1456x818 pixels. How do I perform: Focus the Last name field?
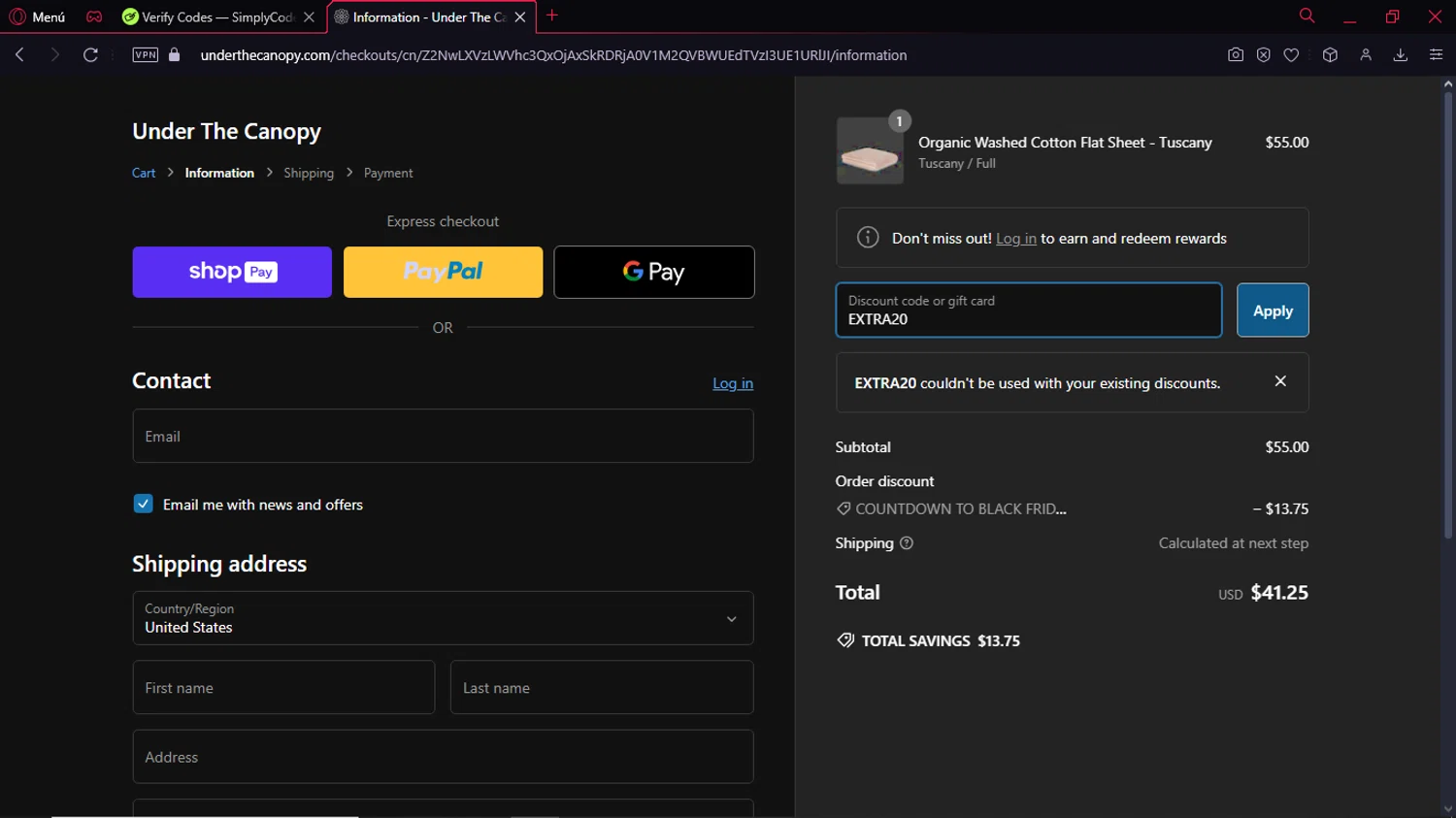(602, 687)
